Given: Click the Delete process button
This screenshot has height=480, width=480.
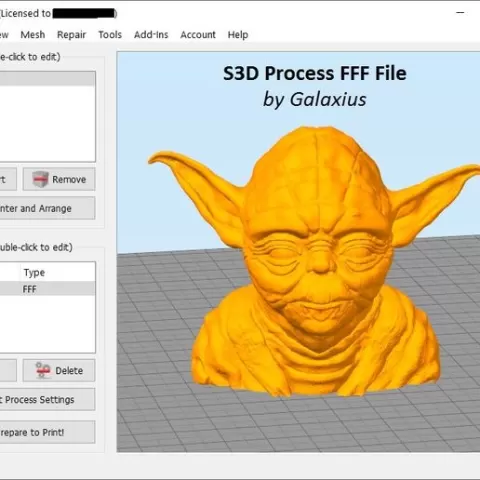Looking at the screenshot, I should point(59,370).
